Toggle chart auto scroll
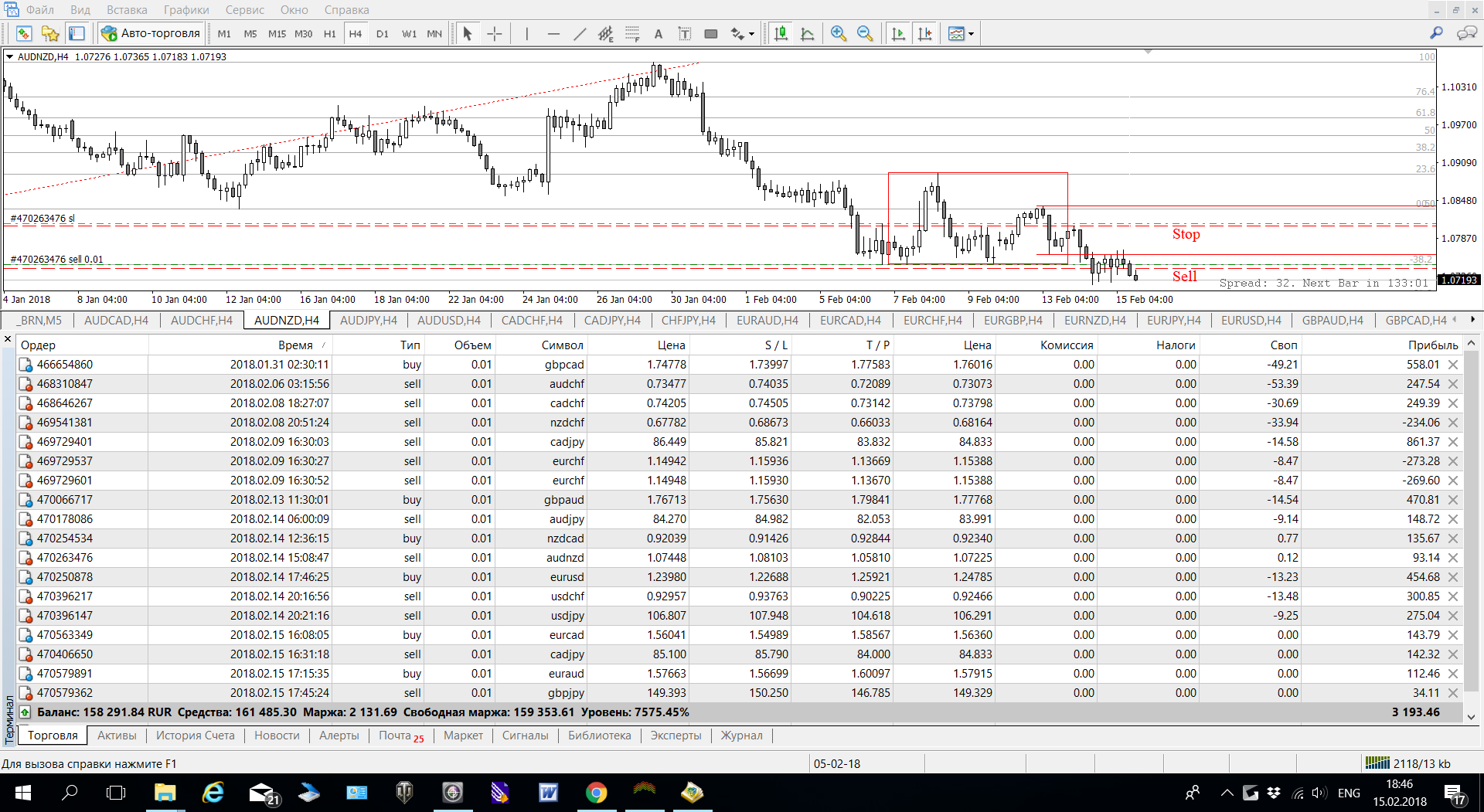The height and width of the screenshot is (812, 1484). click(898, 33)
